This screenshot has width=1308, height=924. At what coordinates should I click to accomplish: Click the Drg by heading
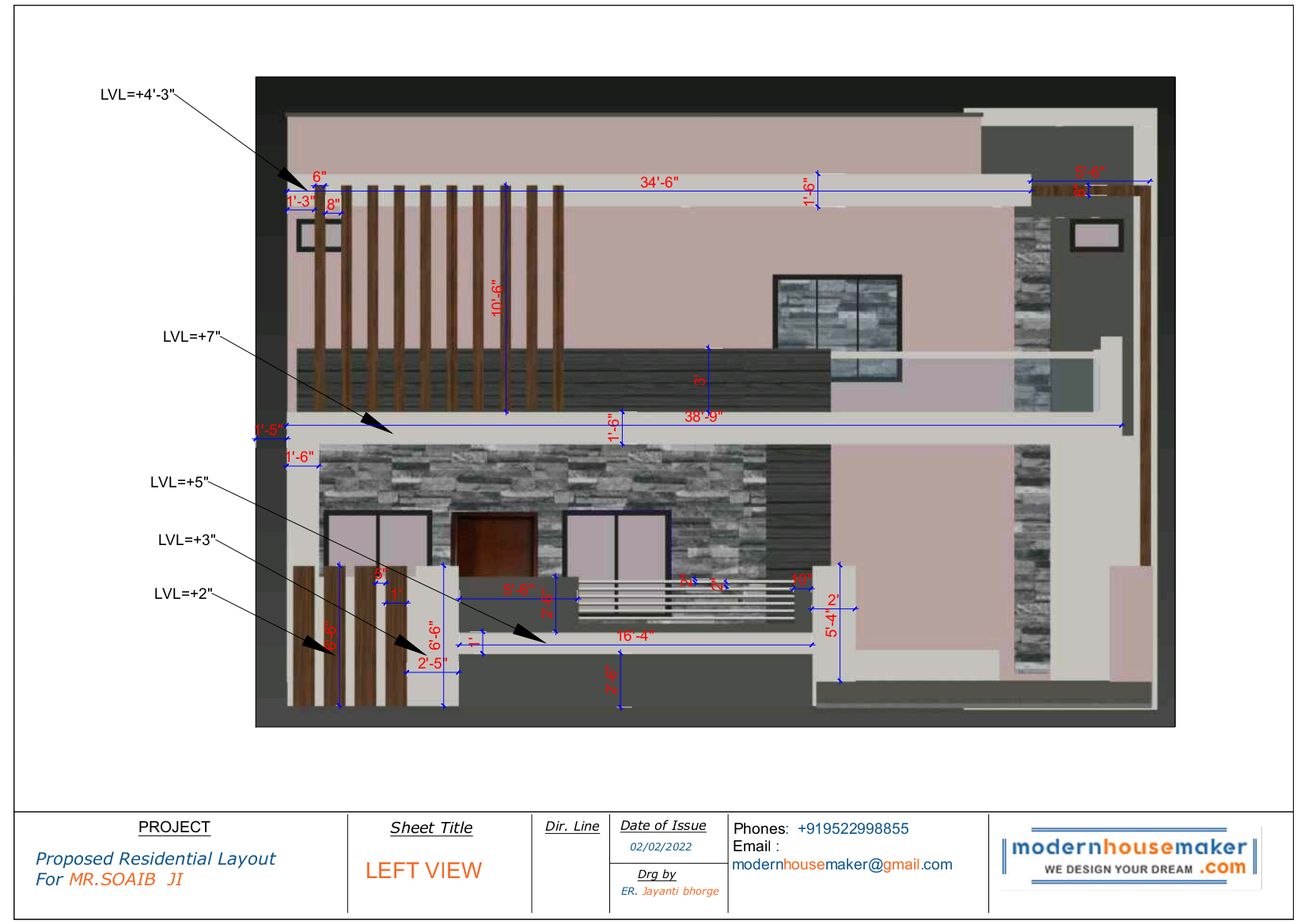pos(657,874)
